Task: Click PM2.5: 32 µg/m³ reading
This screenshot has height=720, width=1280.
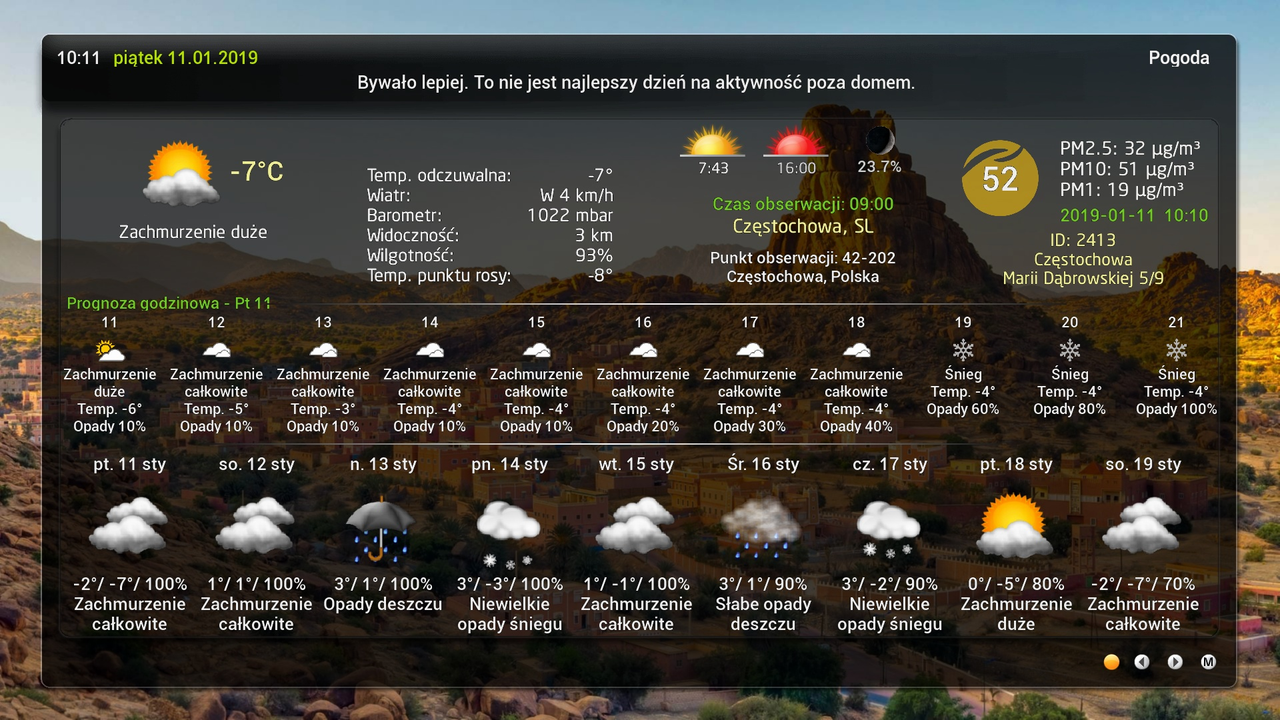Action: [1130, 149]
